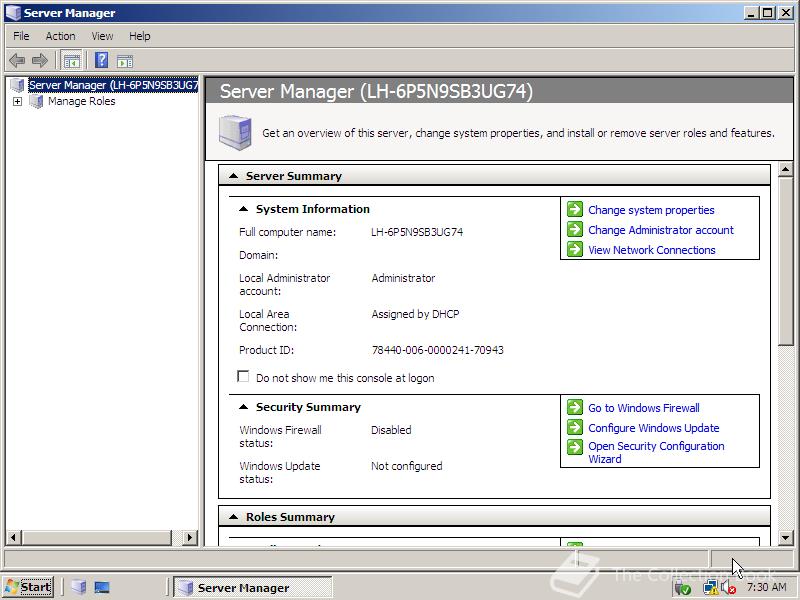Collapse the Security Summary subsection
This screenshot has width=800, height=600.
click(244, 407)
